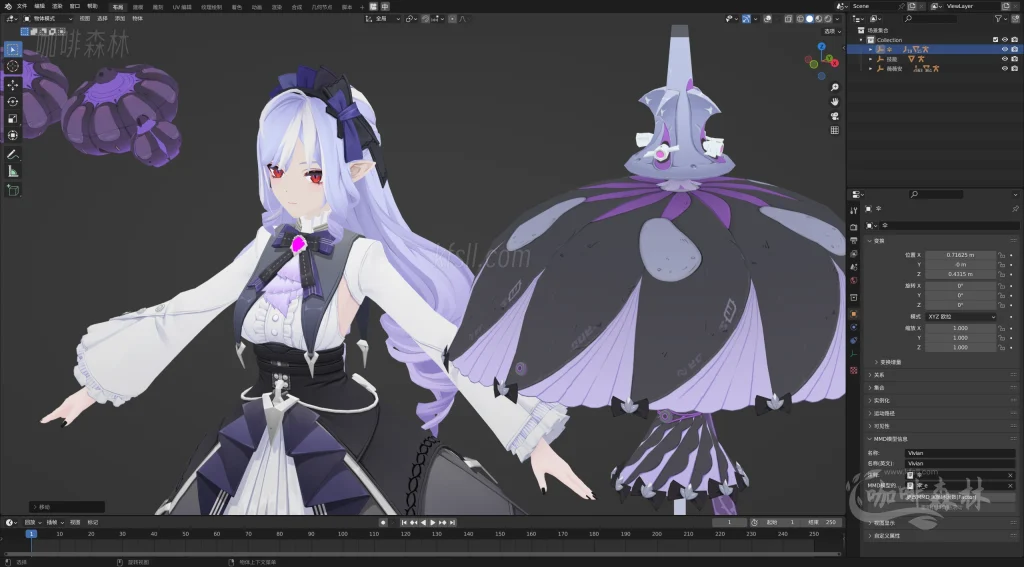Viewport: 1024px width, 567px height.
Task: Click the viewport zoom magnifier icon
Action: tap(835, 87)
